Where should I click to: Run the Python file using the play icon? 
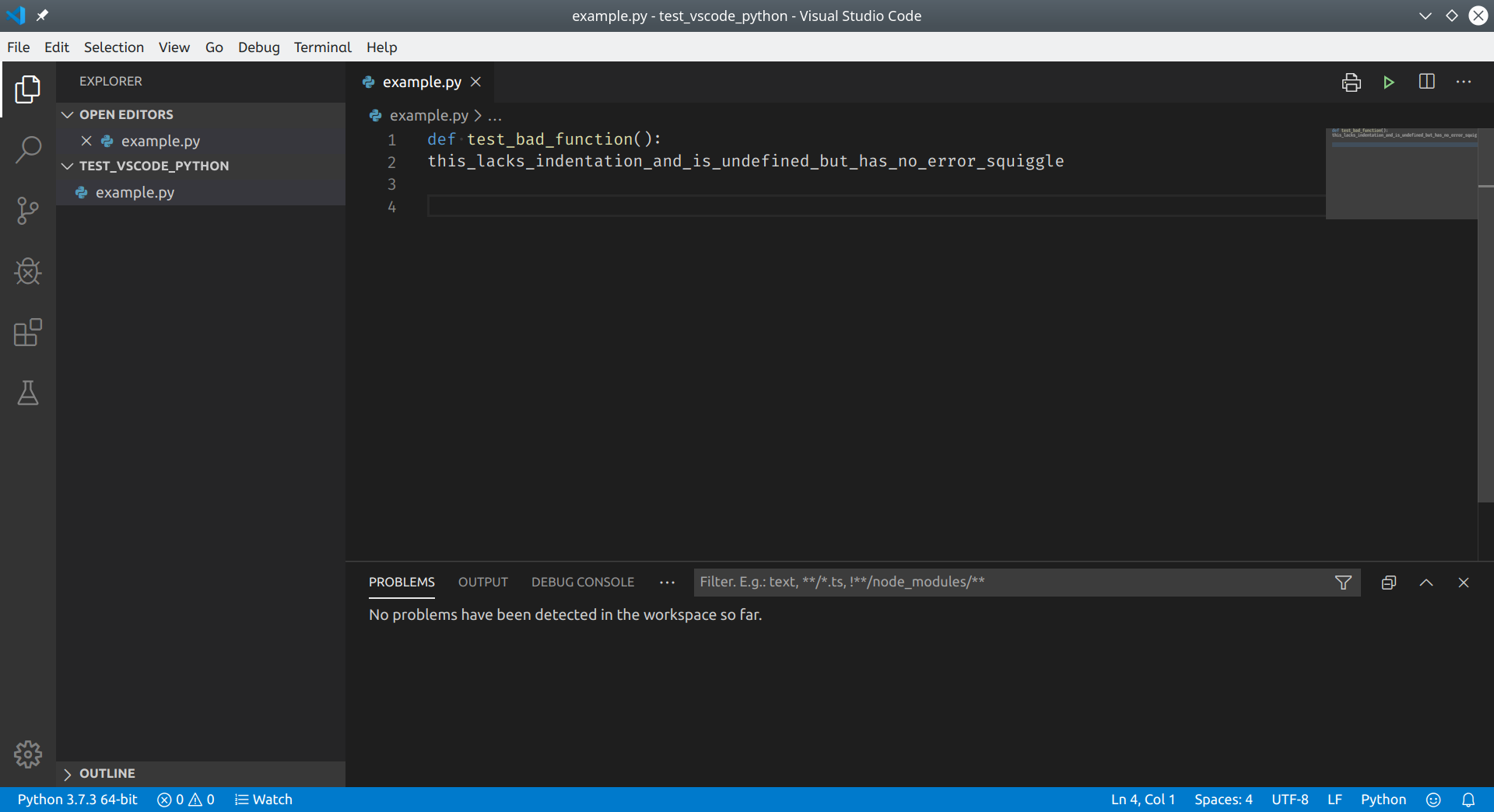(1389, 82)
